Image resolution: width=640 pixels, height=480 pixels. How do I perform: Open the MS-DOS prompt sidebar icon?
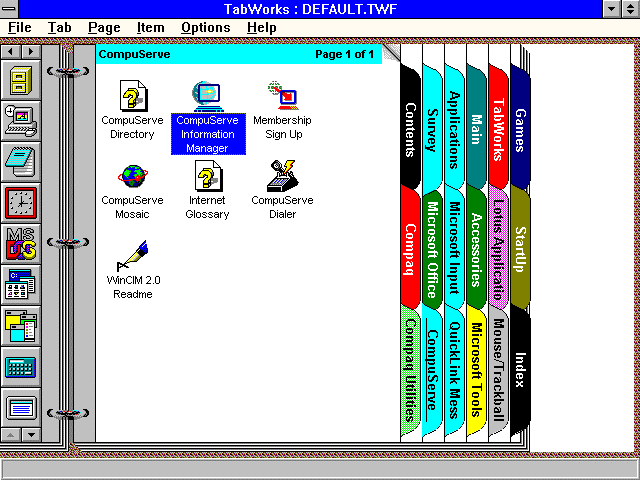pyautogui.click(x=21, y=244)
